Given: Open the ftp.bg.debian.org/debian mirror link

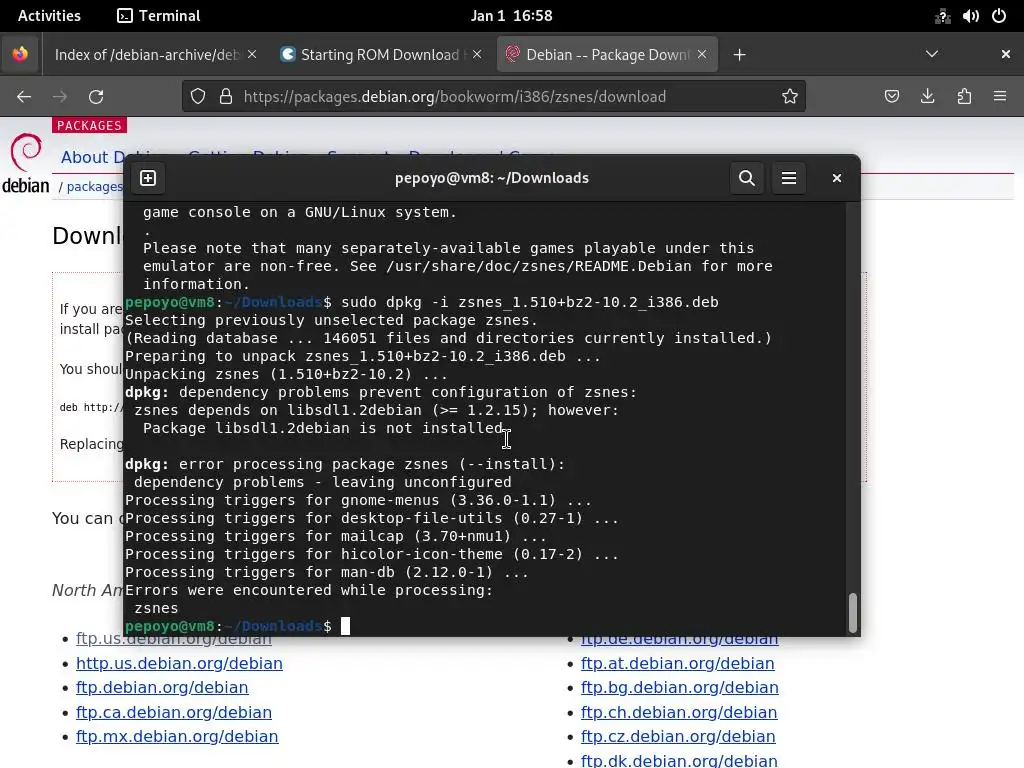Looking at the screenshot, I should click(679, 687).
